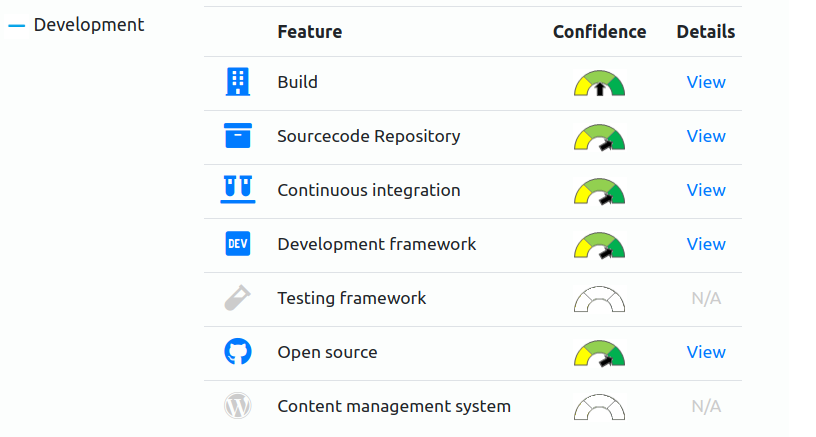The image size is (816, 437).
Task: Click the empty Testing framework confidence gauge
Action: 600,299
